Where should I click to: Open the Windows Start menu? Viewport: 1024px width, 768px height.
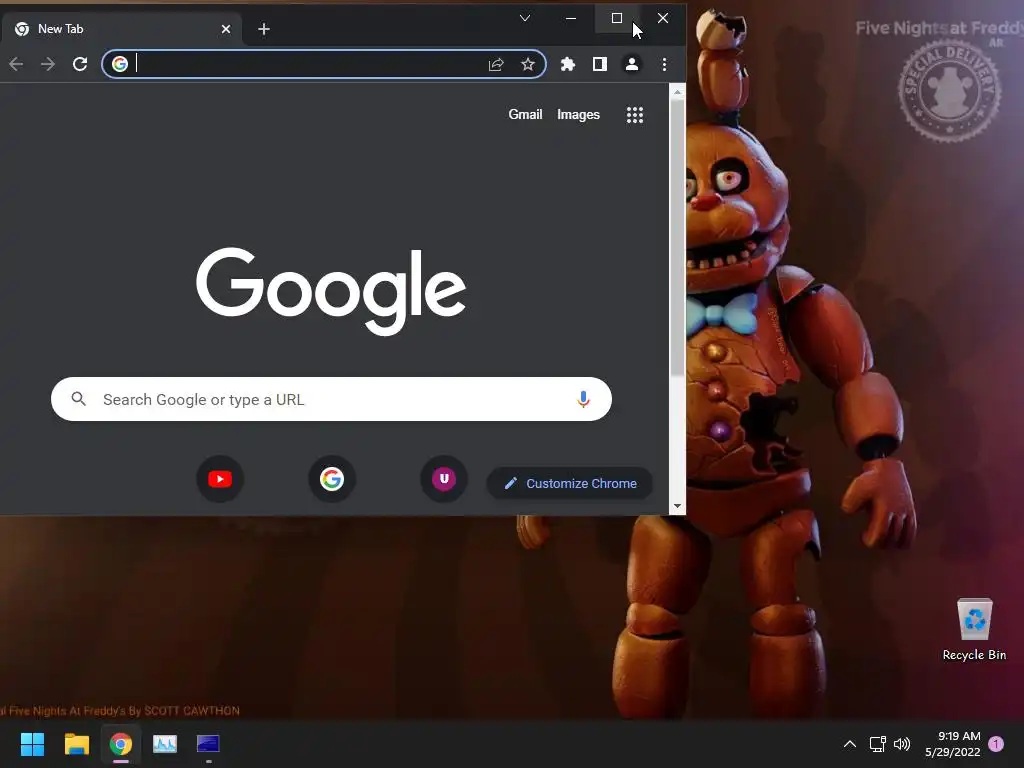pos(32,744)
